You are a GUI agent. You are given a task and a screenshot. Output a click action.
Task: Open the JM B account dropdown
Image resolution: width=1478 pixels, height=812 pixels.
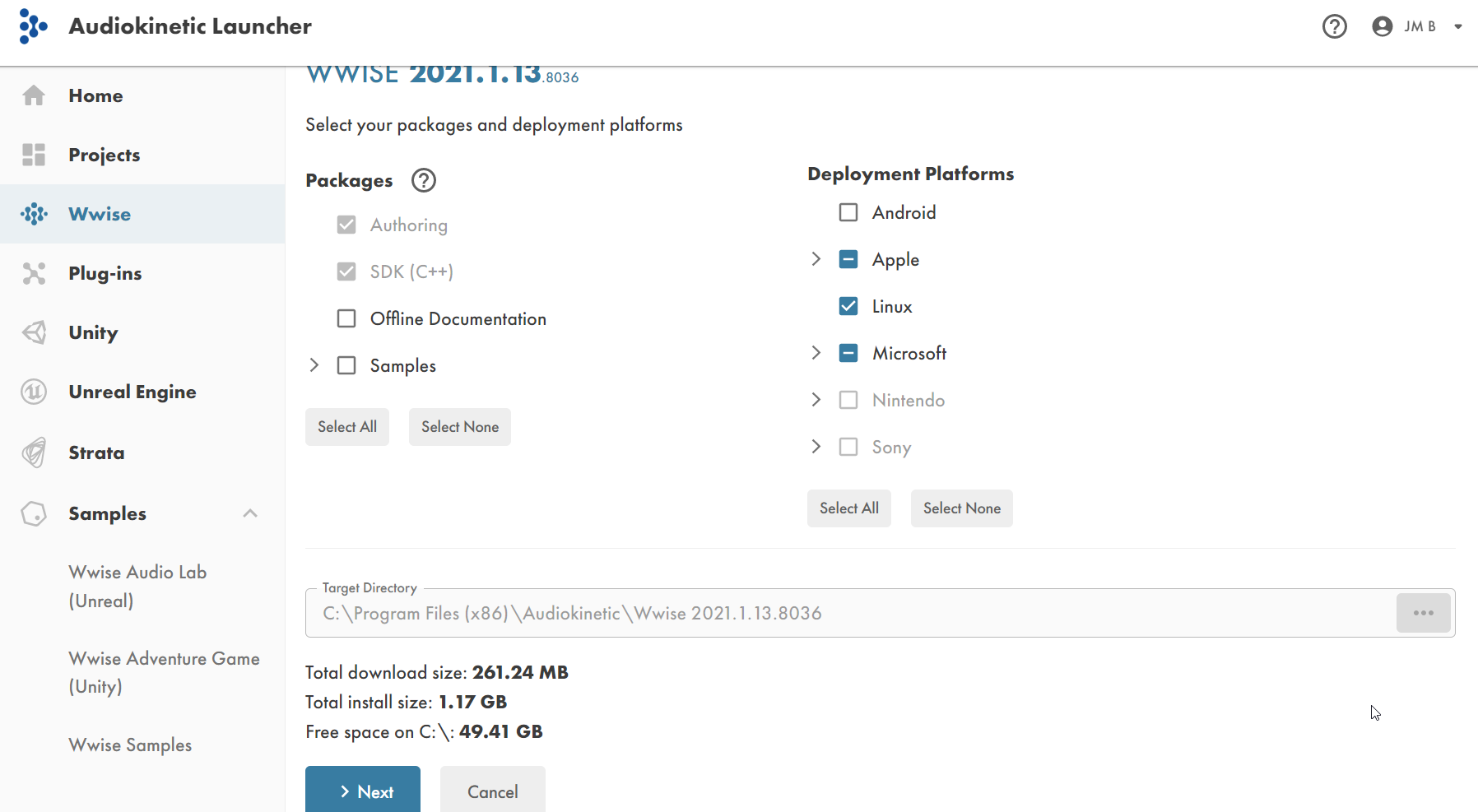pyautogui.click(x=1417, y=26)
